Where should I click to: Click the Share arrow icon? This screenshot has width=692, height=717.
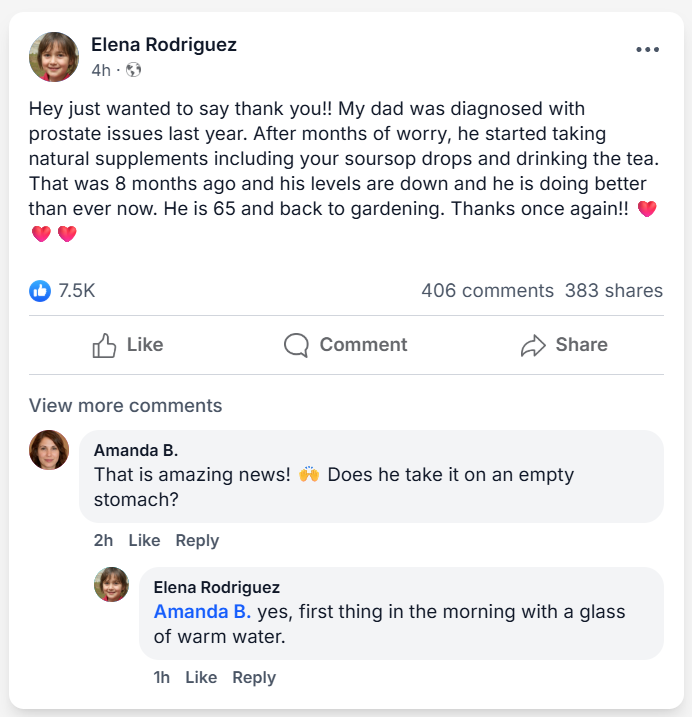(x=533, y=345)
